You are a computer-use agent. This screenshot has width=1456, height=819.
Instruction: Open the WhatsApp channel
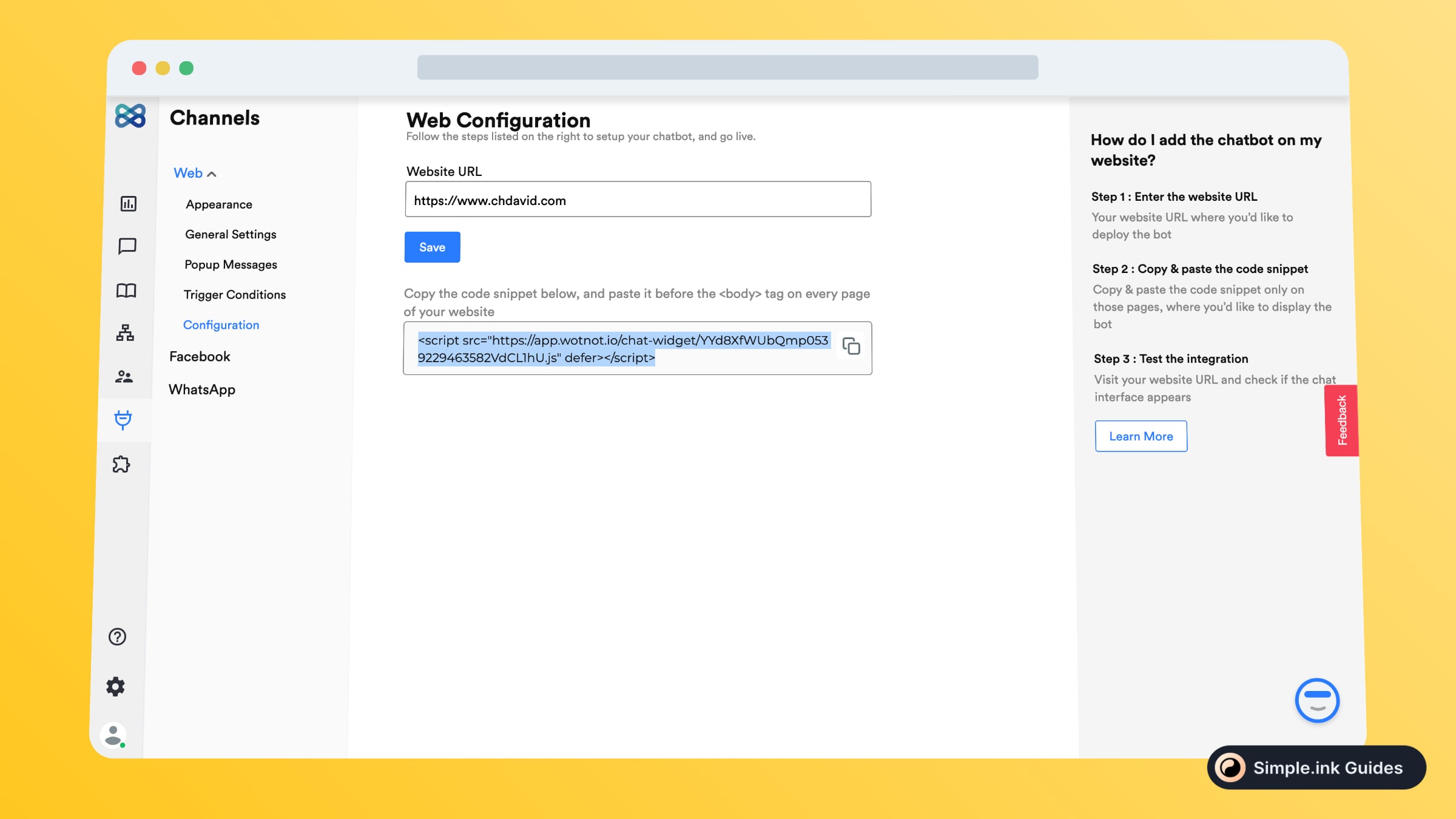pos(202,389)
